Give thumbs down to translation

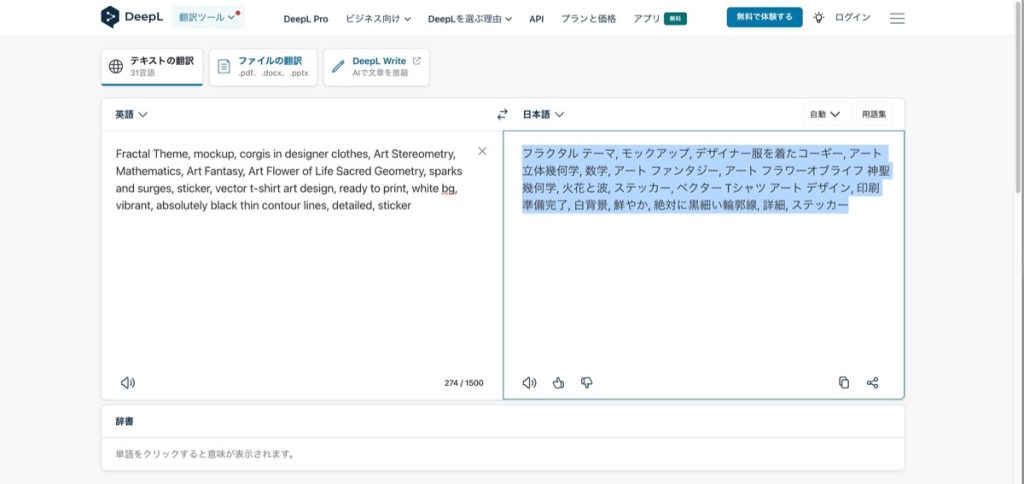tap(586, 383)
